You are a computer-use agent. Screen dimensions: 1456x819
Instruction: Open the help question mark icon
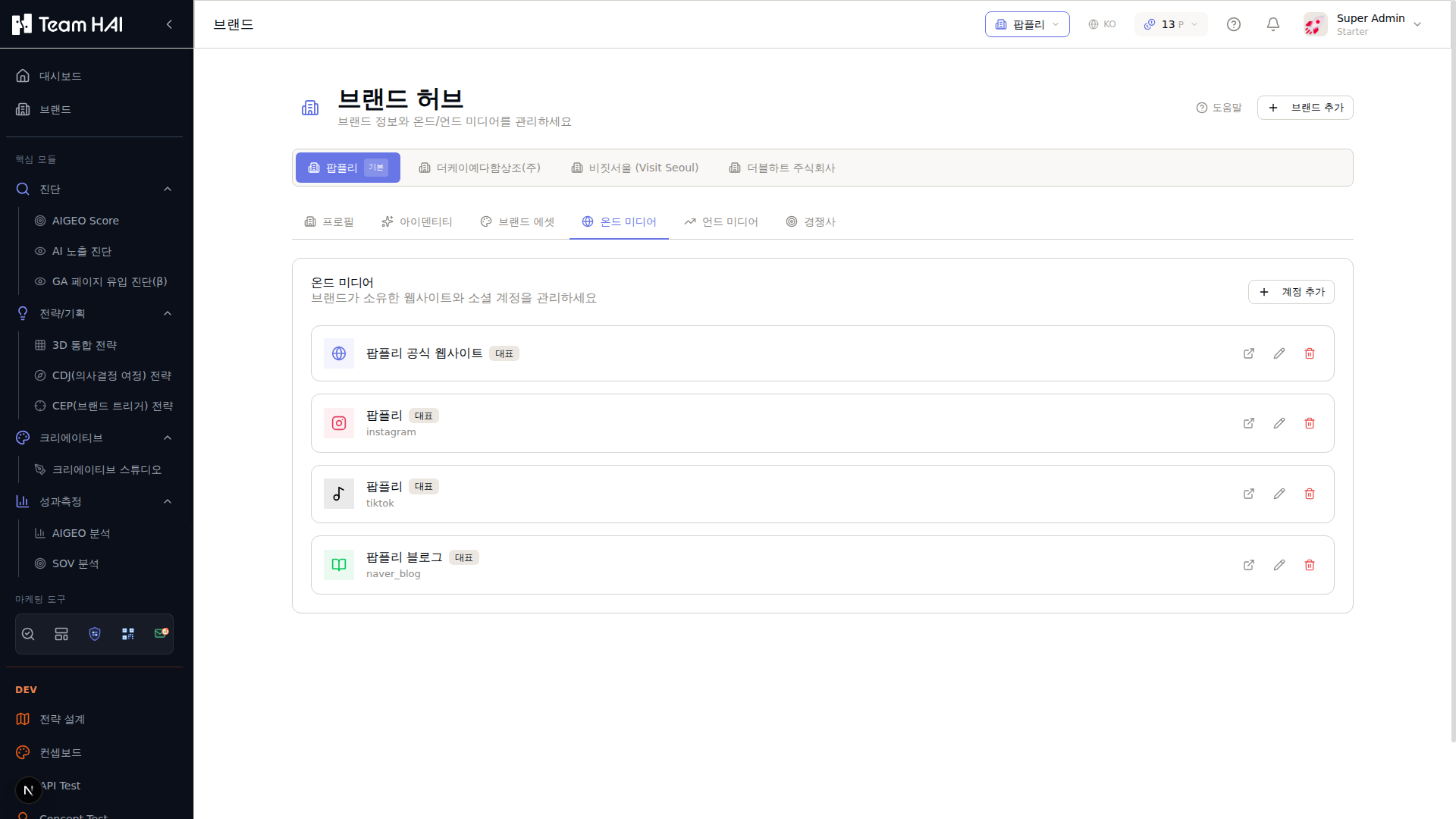tap(1234, 24)
